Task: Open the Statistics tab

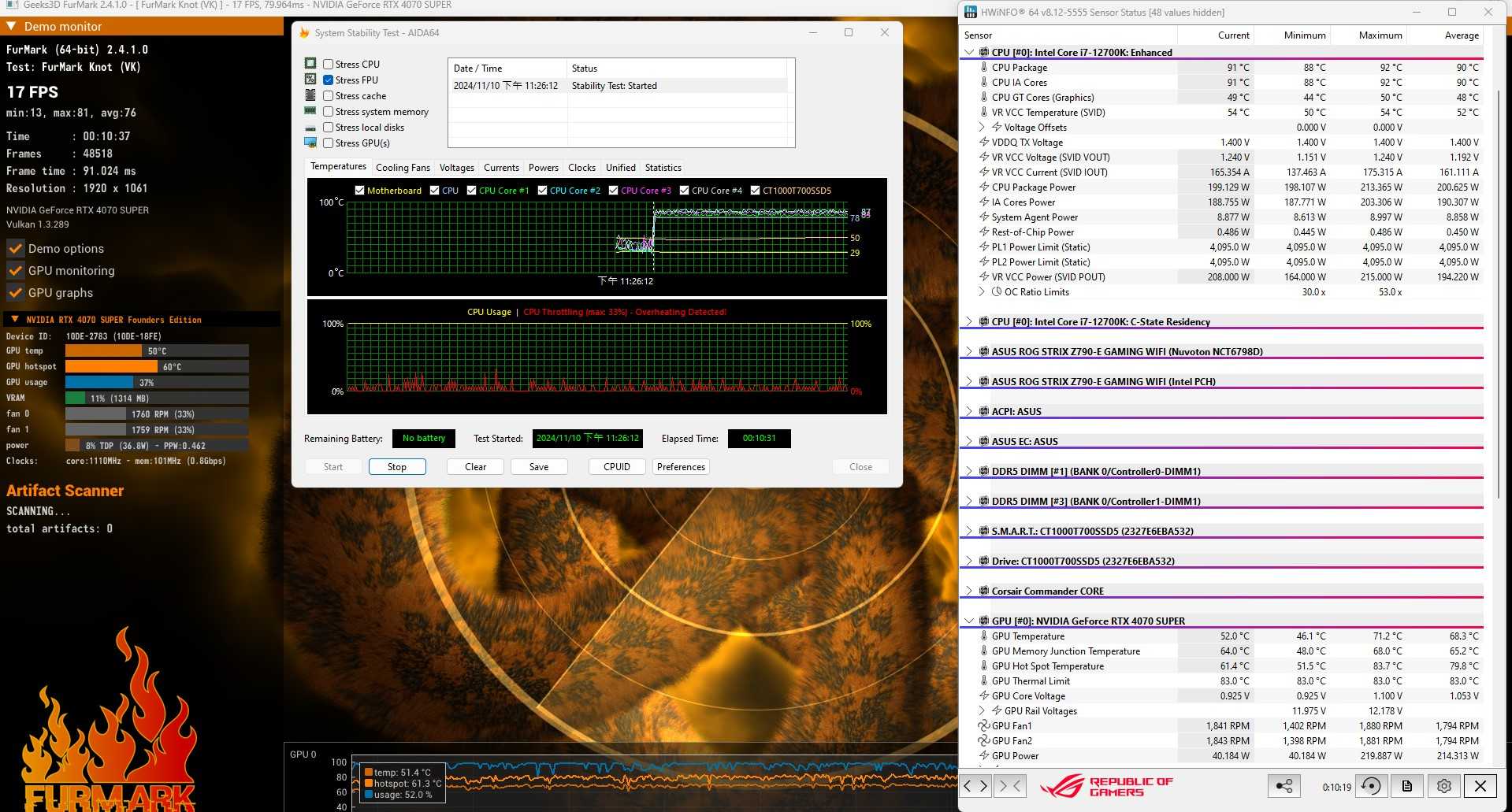Action: click(663, 167)
